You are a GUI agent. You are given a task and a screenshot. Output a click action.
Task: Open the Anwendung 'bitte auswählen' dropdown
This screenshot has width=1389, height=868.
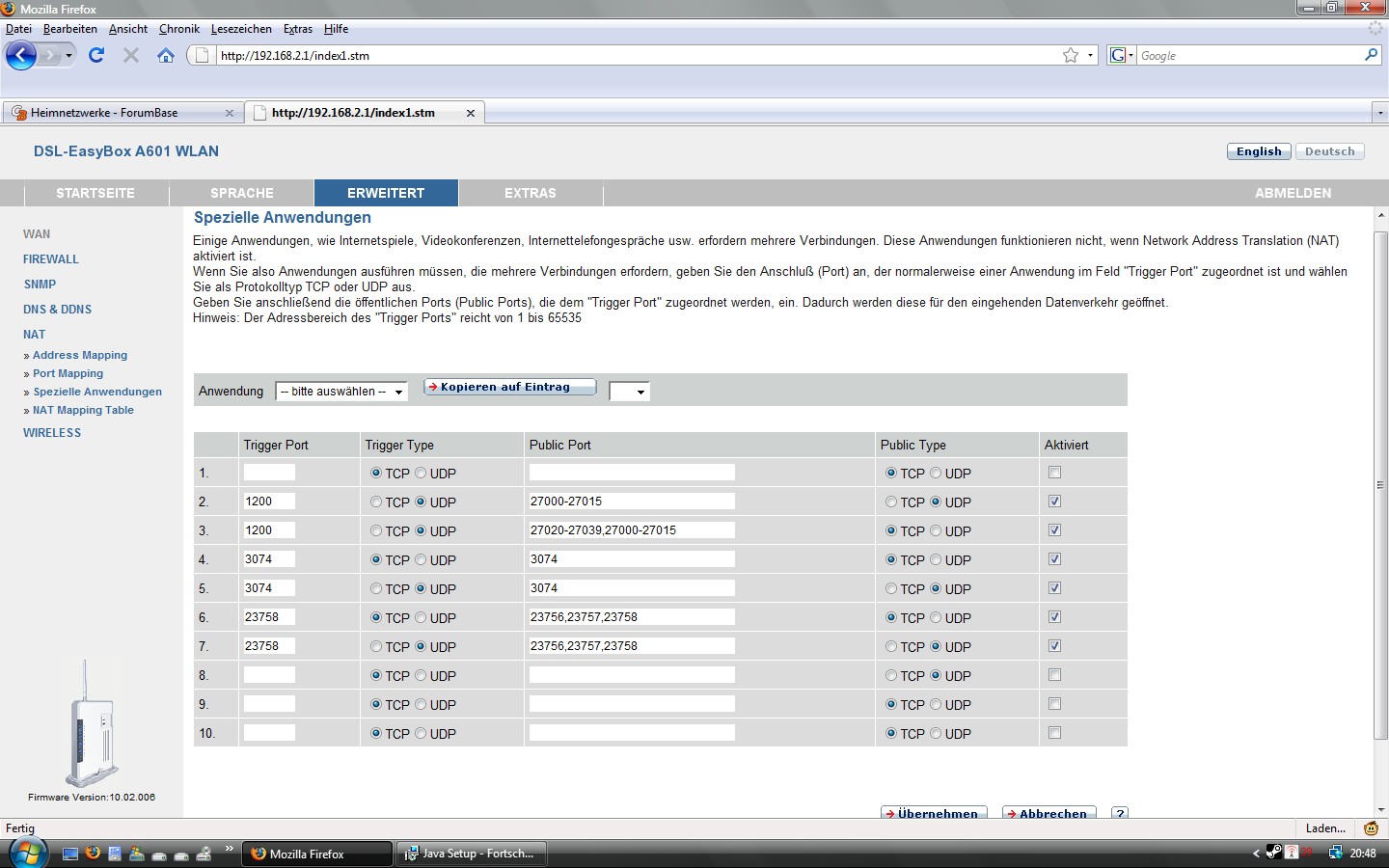click(341, 392)
